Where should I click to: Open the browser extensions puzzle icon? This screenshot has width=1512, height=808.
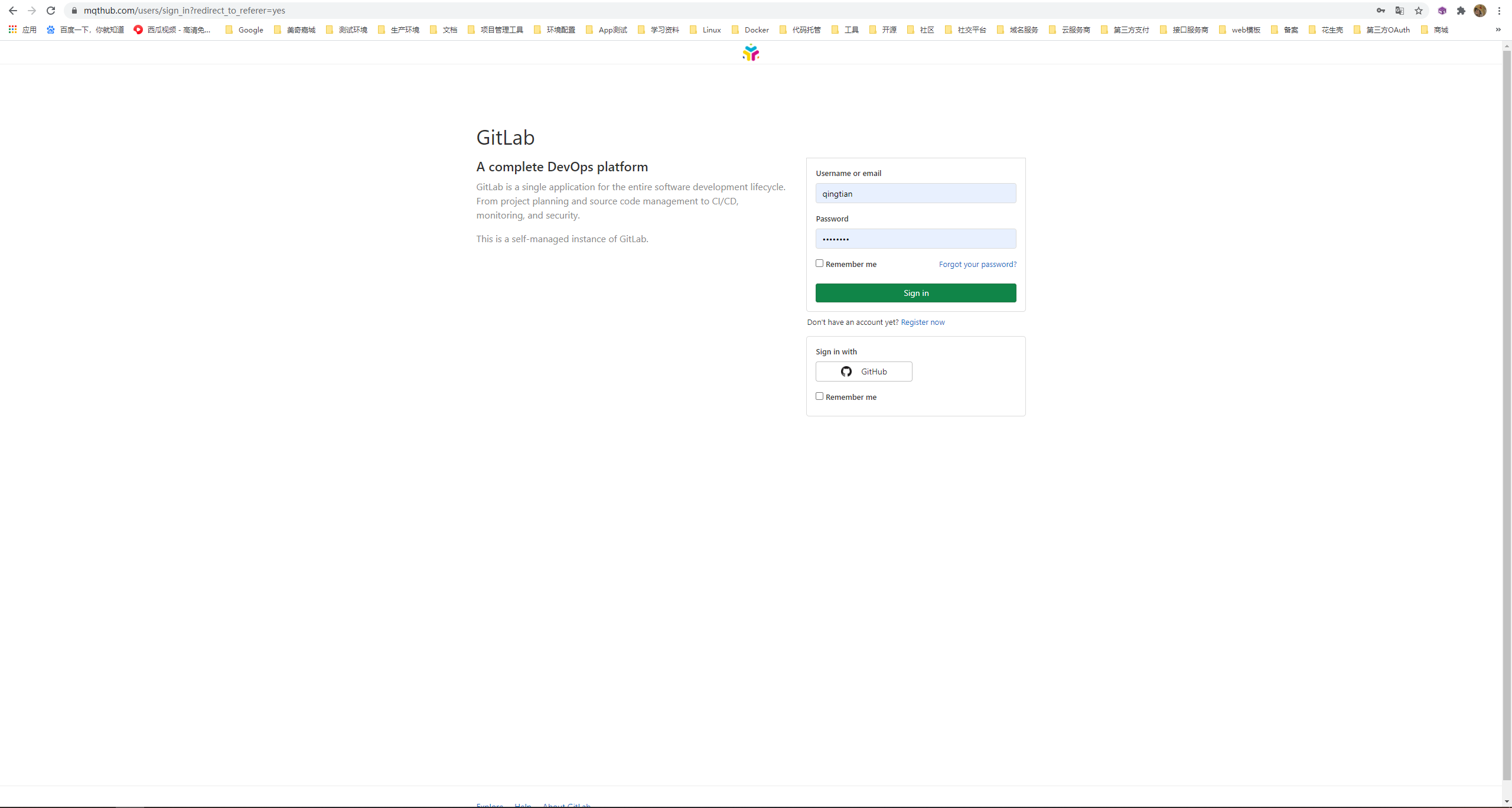[x=1461, y=11]
